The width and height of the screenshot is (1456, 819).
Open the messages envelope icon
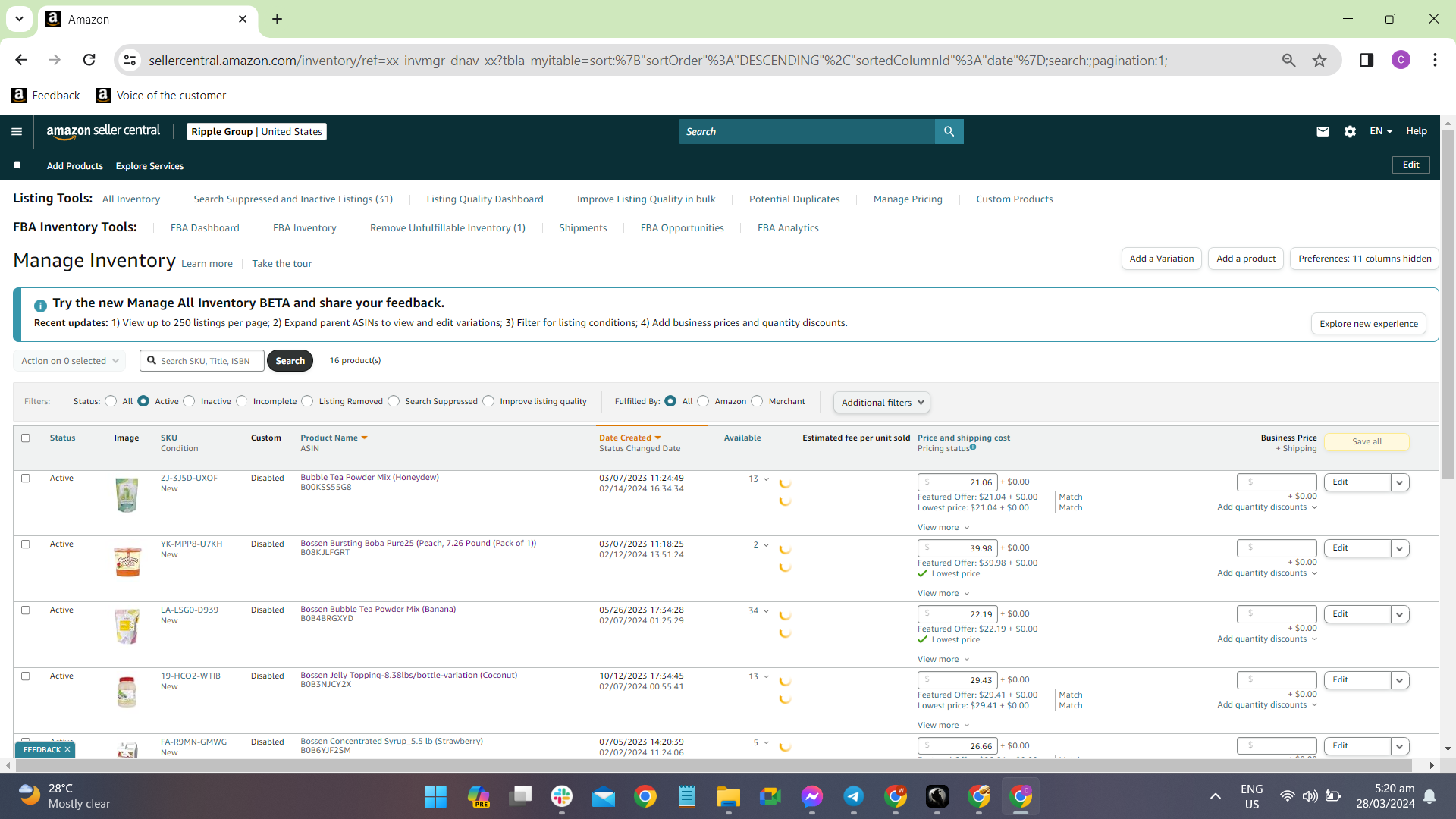(x=1323, y=132)
